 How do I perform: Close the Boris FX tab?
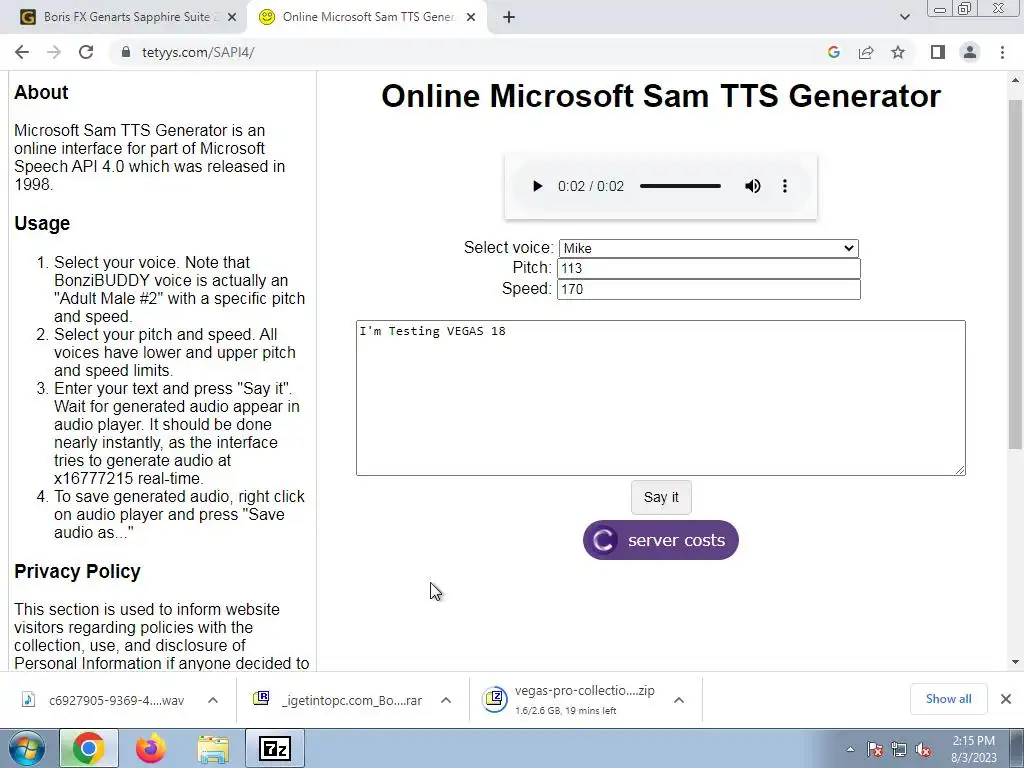(232, 18)
